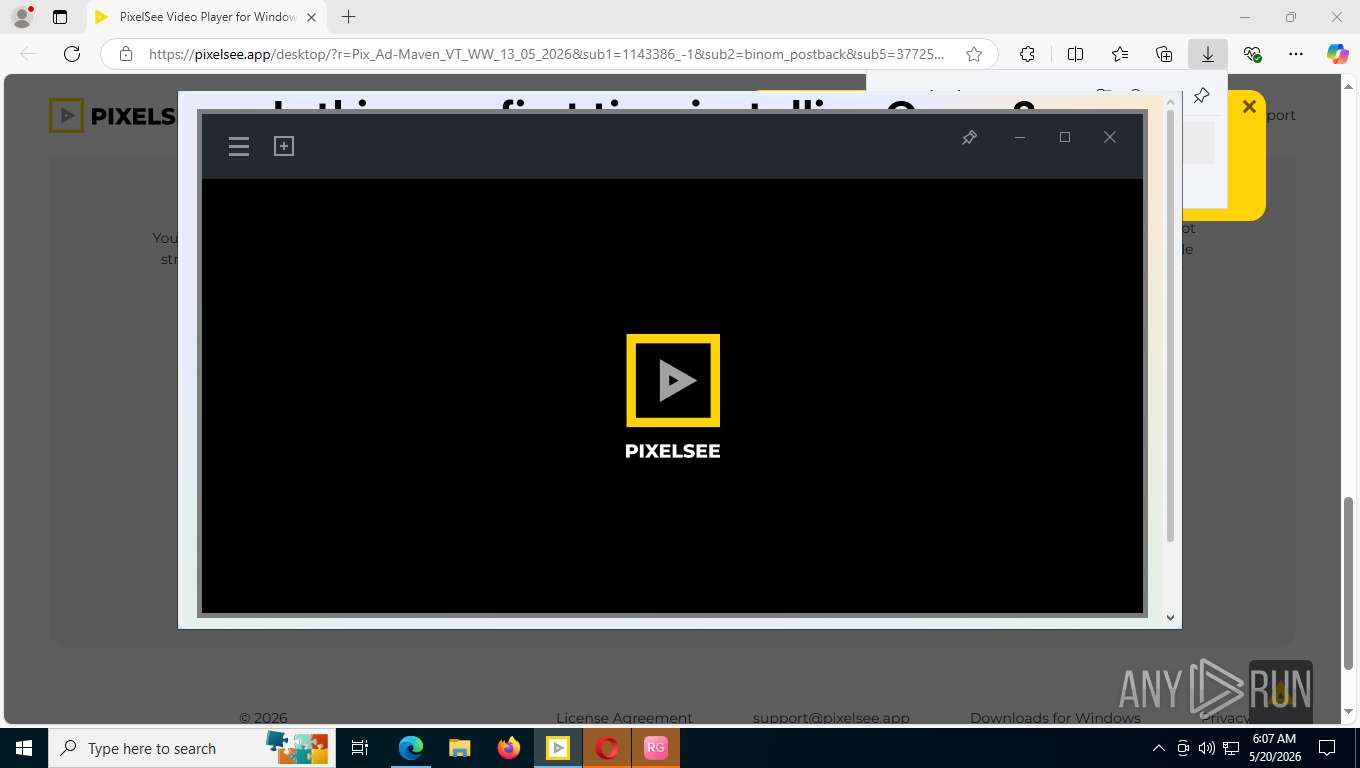Viewport: 1360px width, 768px height.
Task: Open the Edge profile avatar
Action: point(21,17)
